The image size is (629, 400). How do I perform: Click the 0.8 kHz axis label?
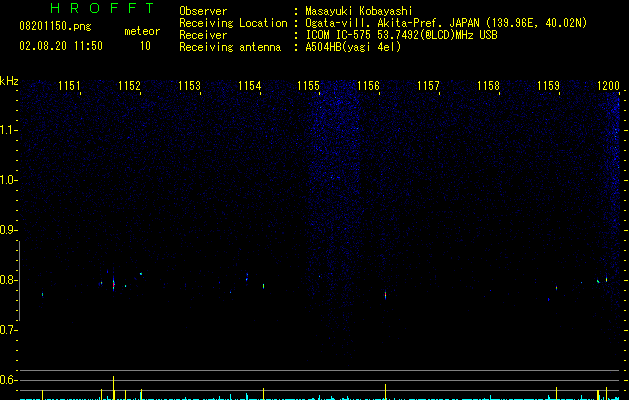tap(8, 280)
